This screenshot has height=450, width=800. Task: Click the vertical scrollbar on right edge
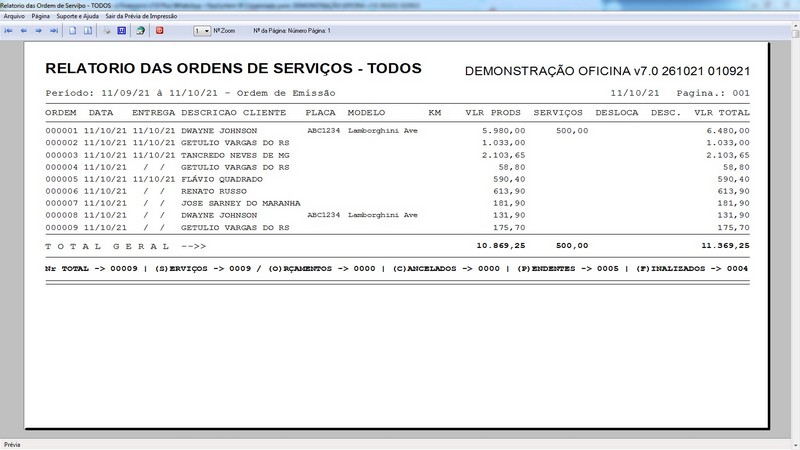click(x=795, y=235)
